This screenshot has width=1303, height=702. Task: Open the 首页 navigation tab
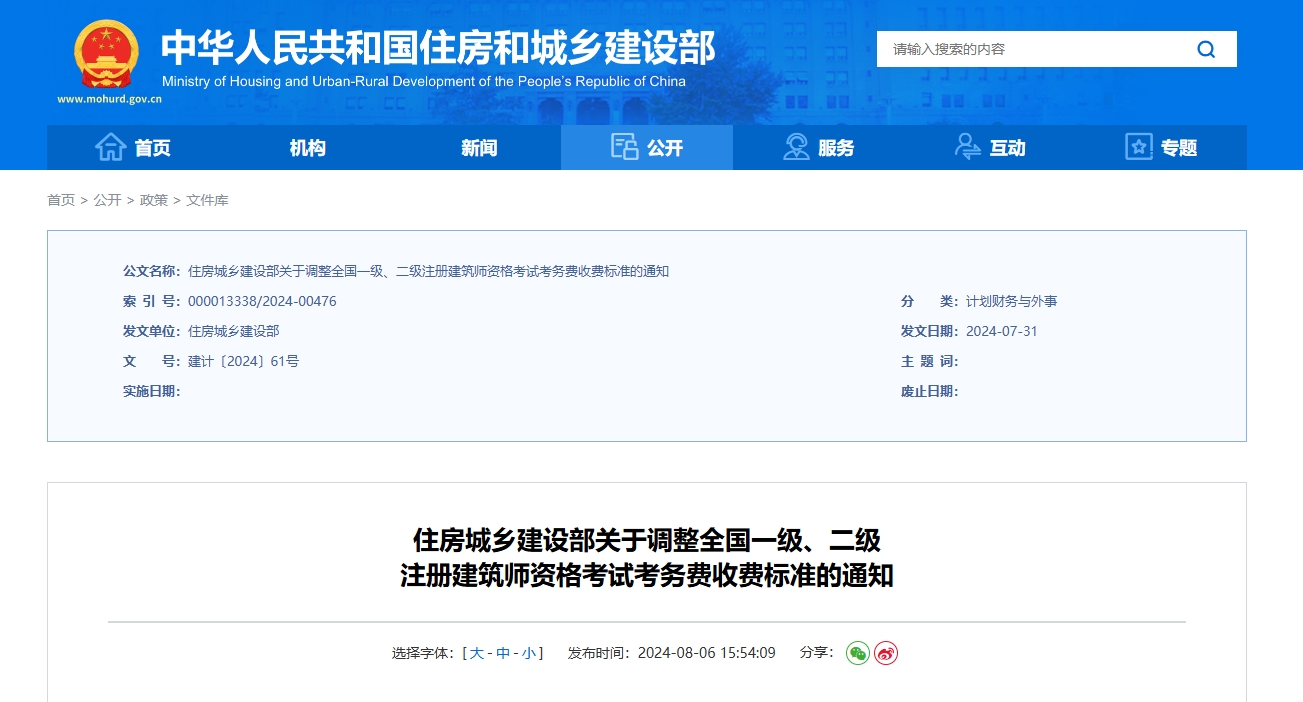(x=133, y=147)
